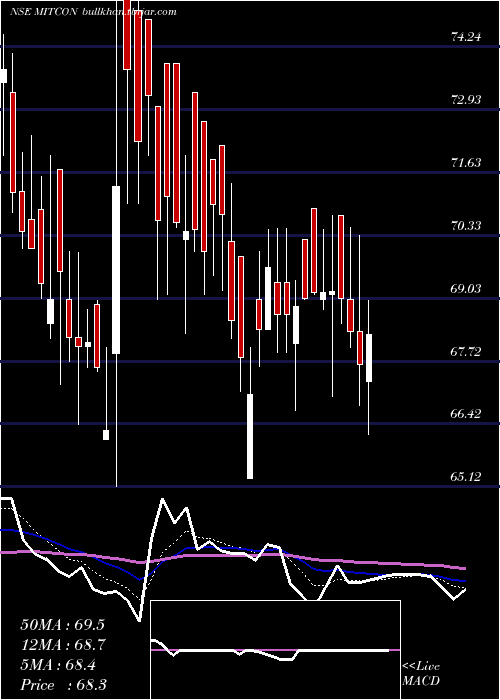Click the Price : 68.3 readout

coord(63,685)
